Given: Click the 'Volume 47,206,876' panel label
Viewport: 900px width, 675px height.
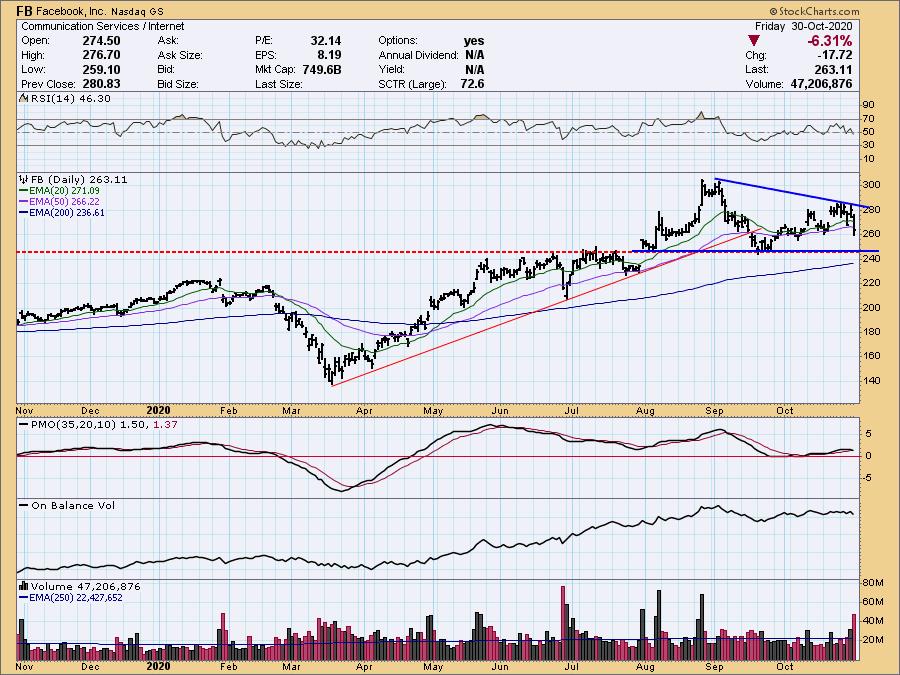Looking at the screenshot, I should (x=86, y=586).
